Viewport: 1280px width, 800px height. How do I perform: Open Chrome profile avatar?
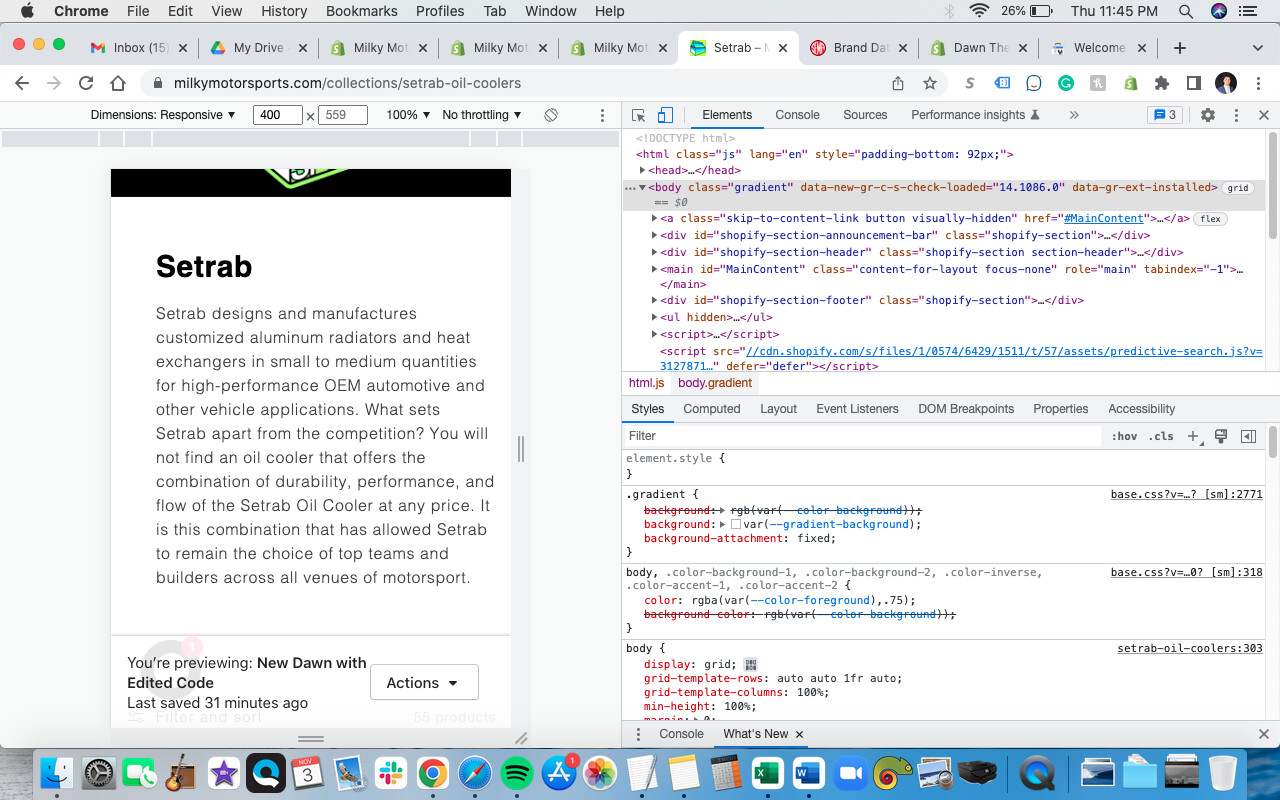coord(1227,83)
